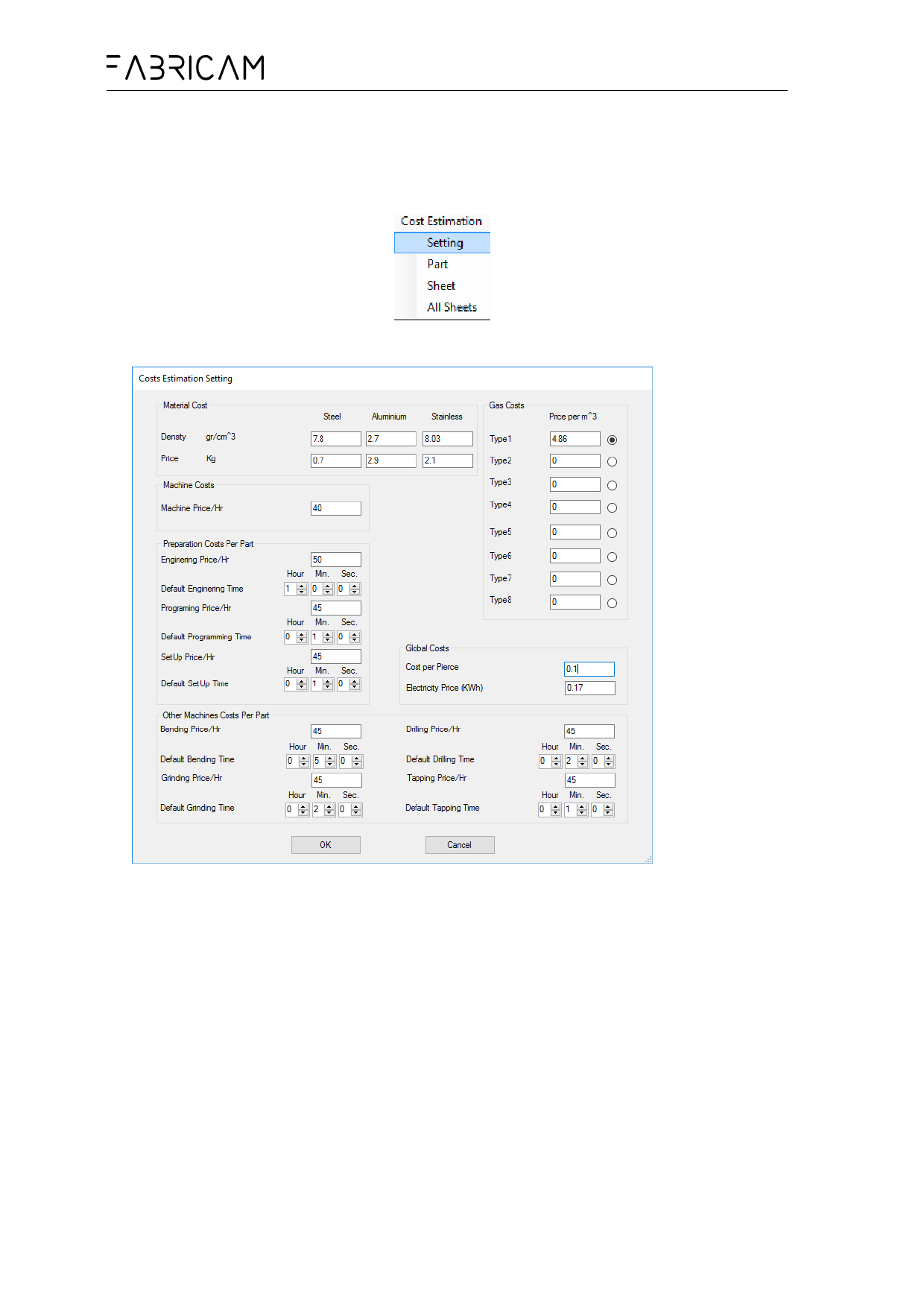
Task: Click the Type1 gas price field
Action: (575, 439)
